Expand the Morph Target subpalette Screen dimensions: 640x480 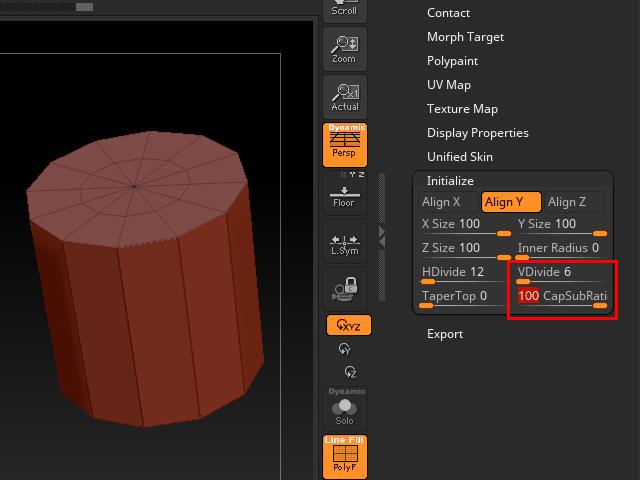click(465, 37)
